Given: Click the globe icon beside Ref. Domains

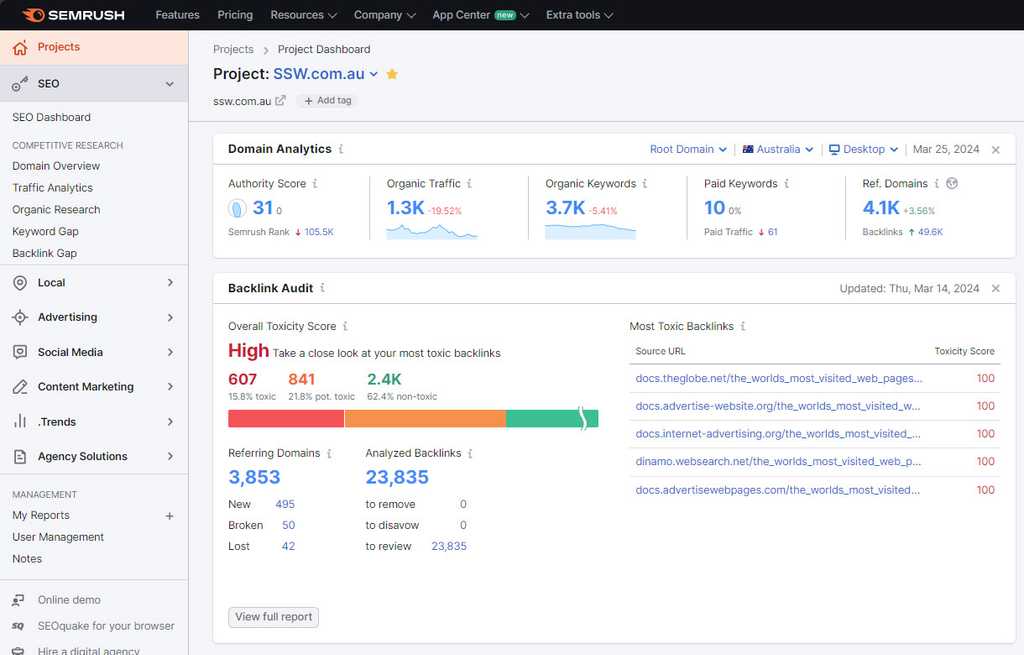Looking at the screenshot, I should pyautogui.click(x=952, y=184).
